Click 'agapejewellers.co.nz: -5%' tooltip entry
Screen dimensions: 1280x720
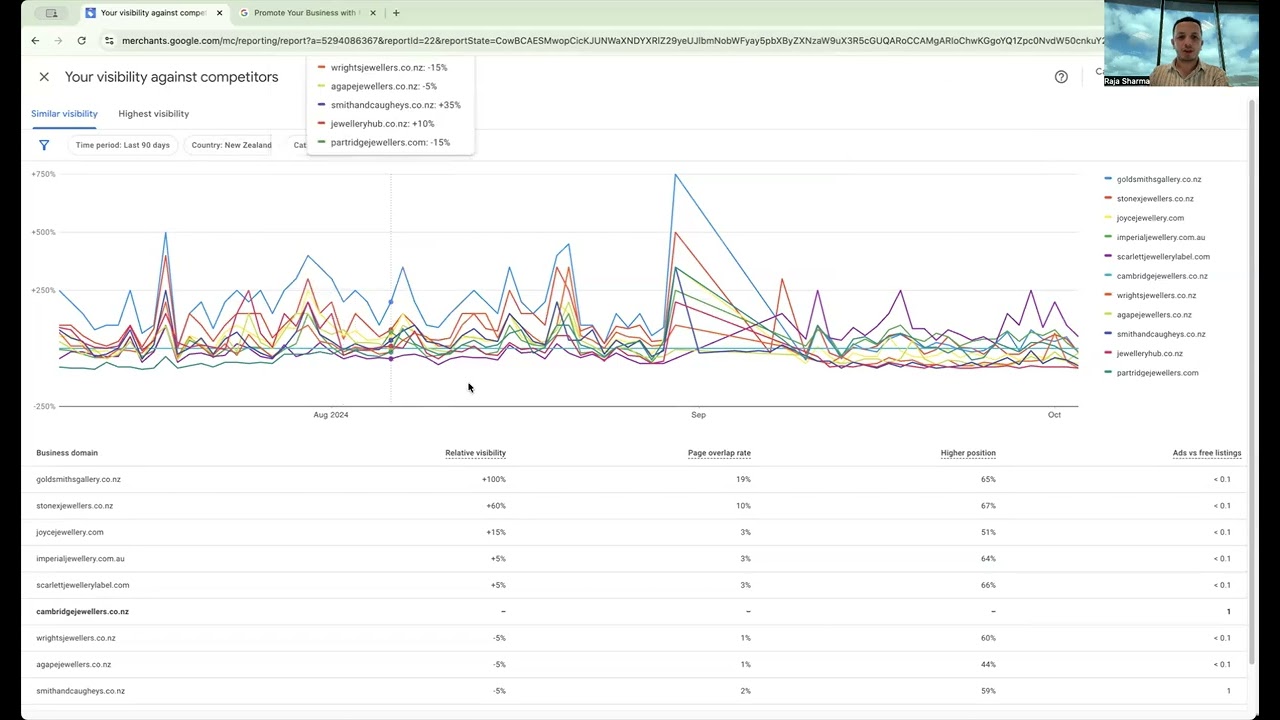pos(377,86)
